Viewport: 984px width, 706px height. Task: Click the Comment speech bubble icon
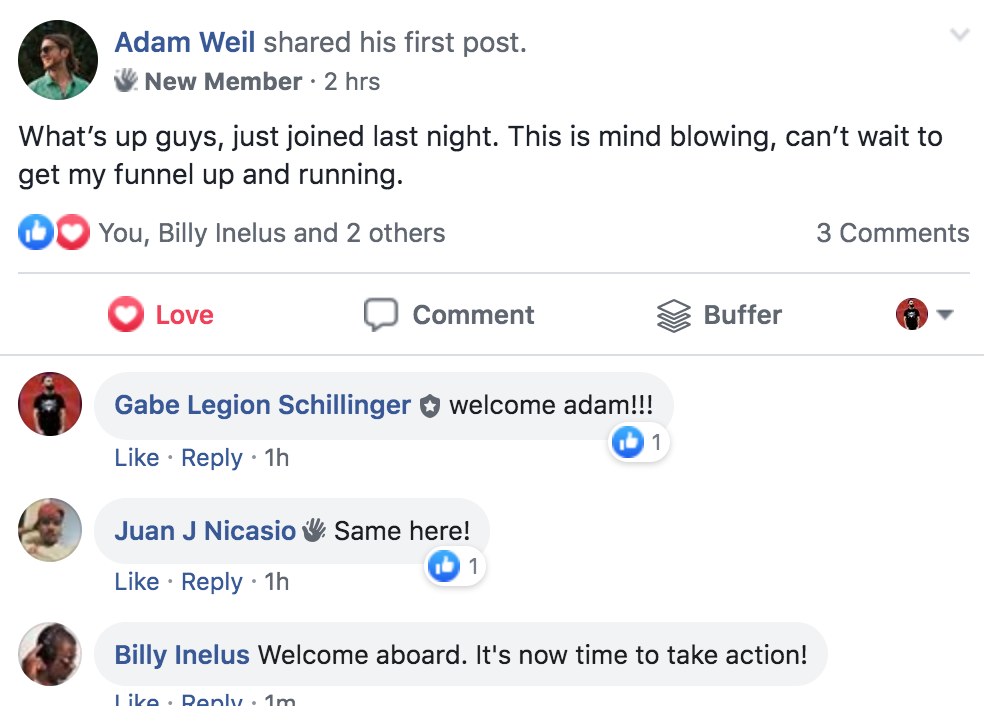[381, 314]
